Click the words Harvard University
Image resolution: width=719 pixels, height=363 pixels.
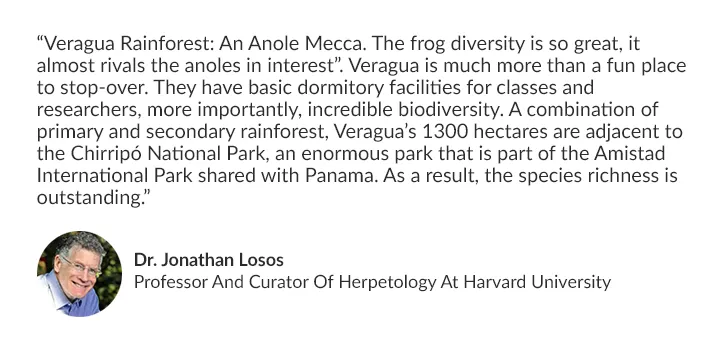(x=537, y=281)
